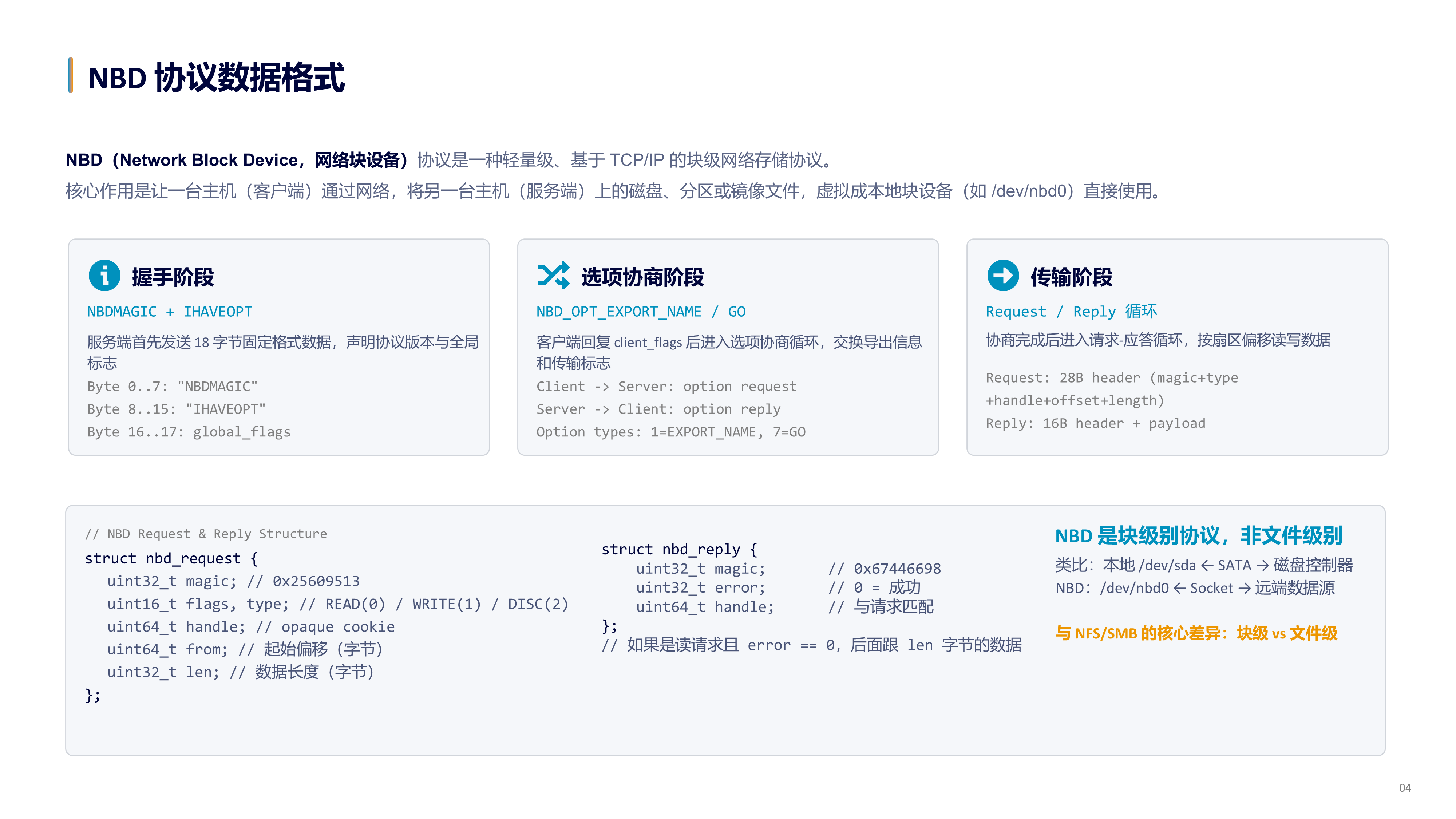This screenshot has width=1456, height=819.
Task: Click the vertical accent bar next to title
Action: coord(71,75)
